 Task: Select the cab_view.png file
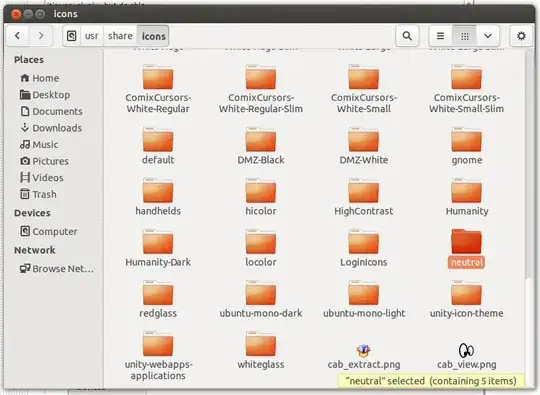(x=466, y=357)
